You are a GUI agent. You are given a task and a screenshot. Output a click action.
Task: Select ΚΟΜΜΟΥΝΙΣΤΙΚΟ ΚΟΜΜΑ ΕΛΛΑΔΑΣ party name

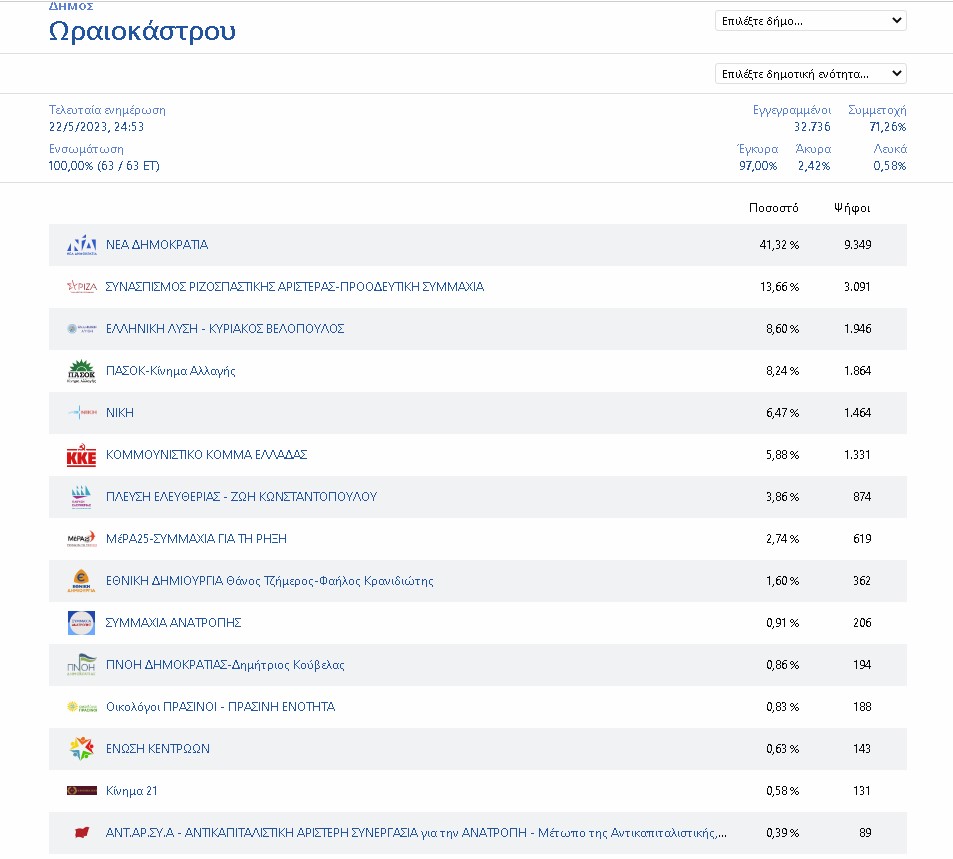[207, 455]
